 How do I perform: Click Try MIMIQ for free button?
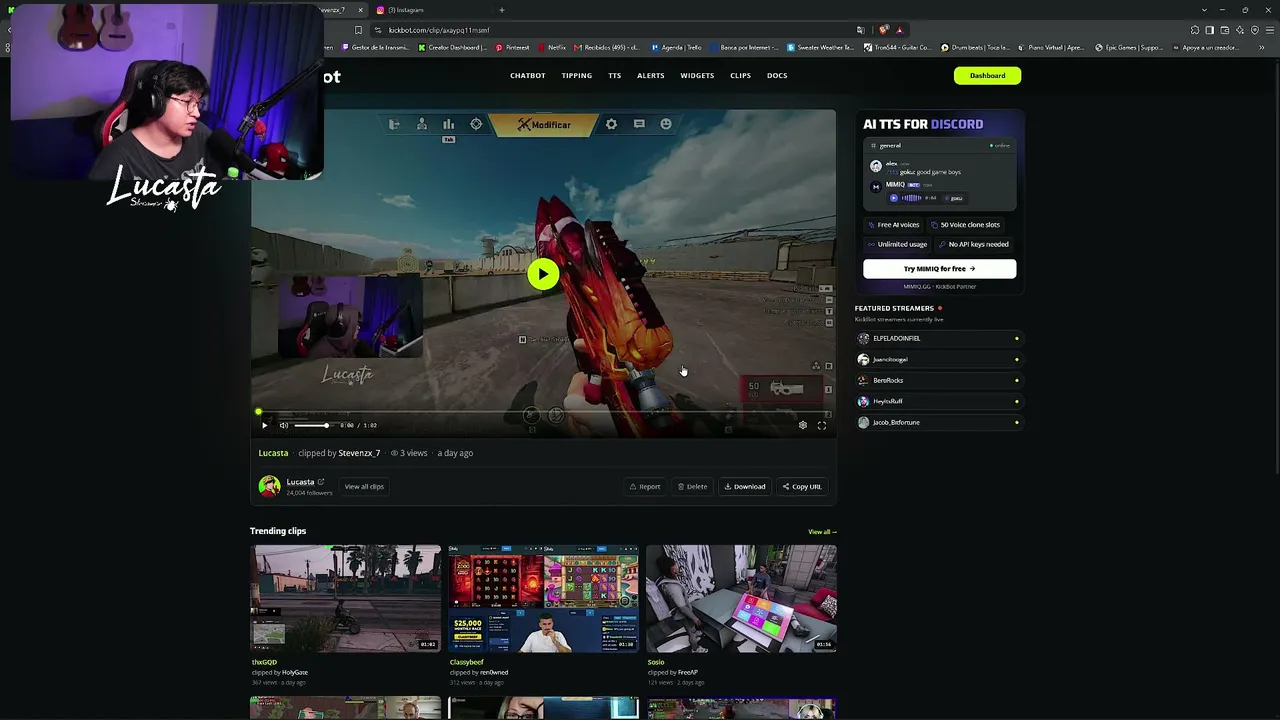[x=940, y=269]
